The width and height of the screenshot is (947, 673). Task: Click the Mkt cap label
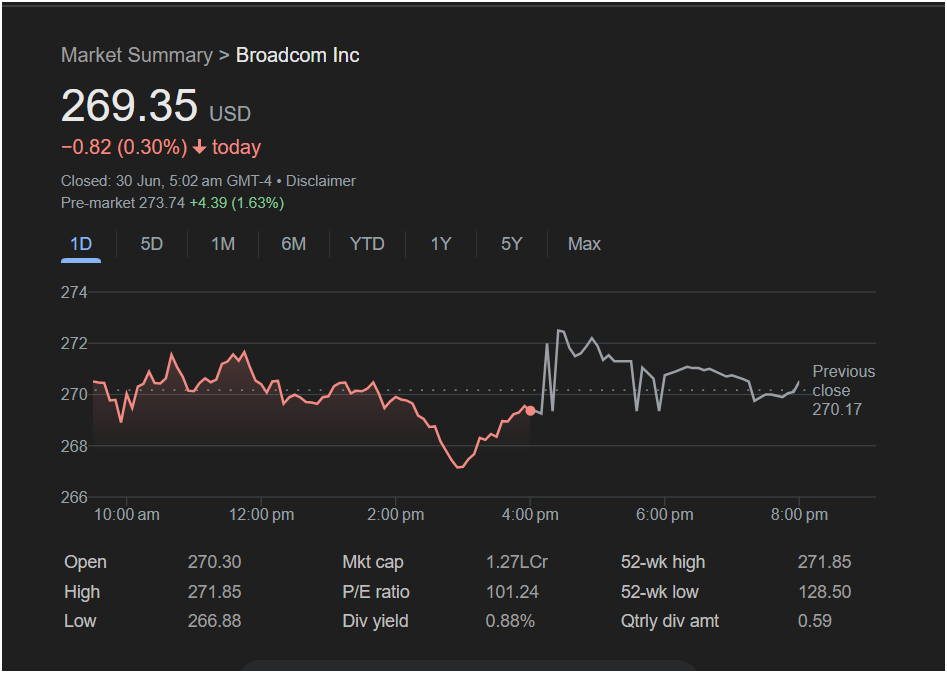coord(373,562)
